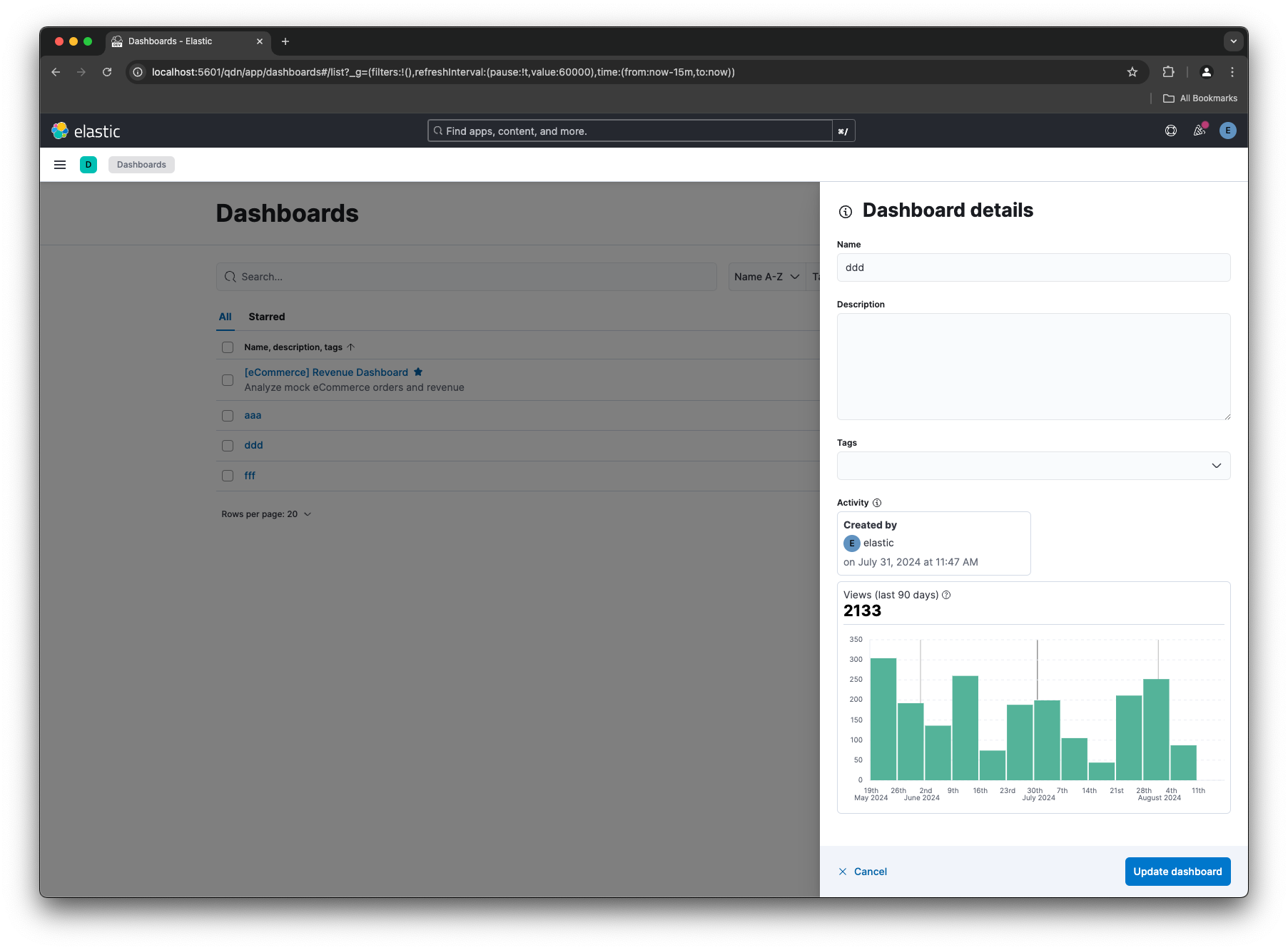Click the Dashboard details info icon
1288x950 pixels.
point(846,212)
